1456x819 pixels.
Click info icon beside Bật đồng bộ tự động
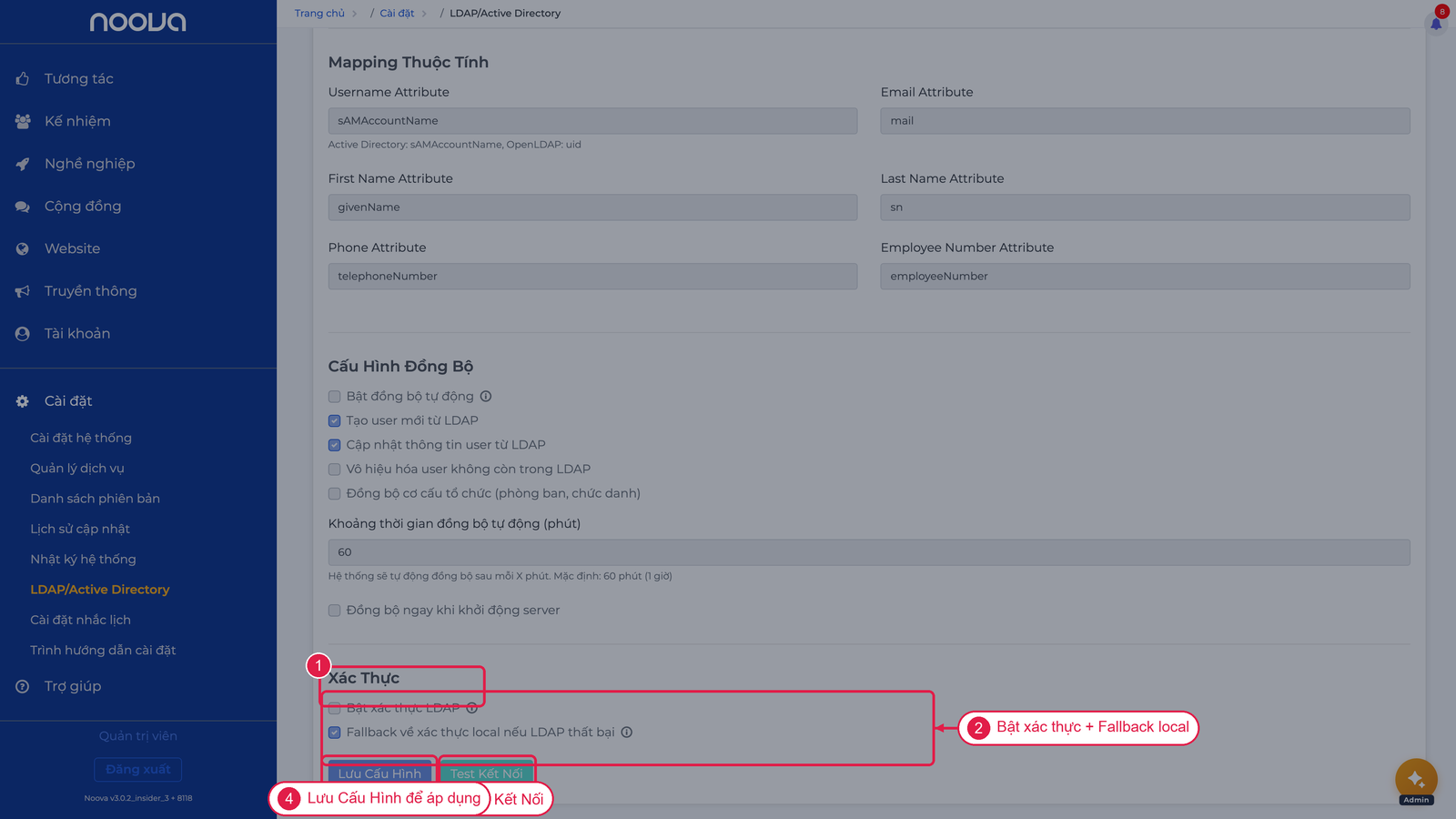486,396
